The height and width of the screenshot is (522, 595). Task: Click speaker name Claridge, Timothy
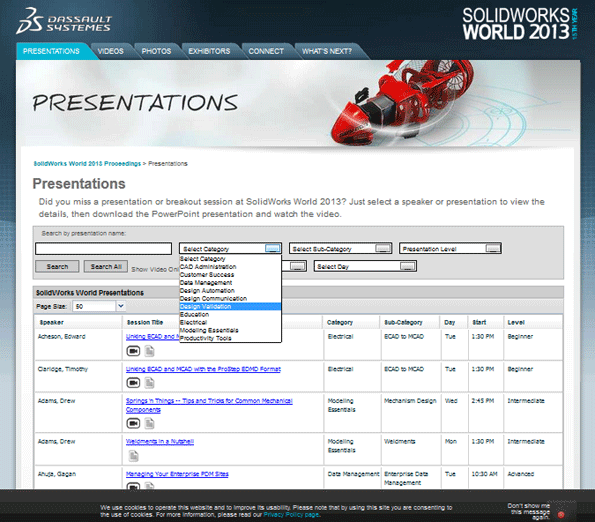(x=63, y=369)
